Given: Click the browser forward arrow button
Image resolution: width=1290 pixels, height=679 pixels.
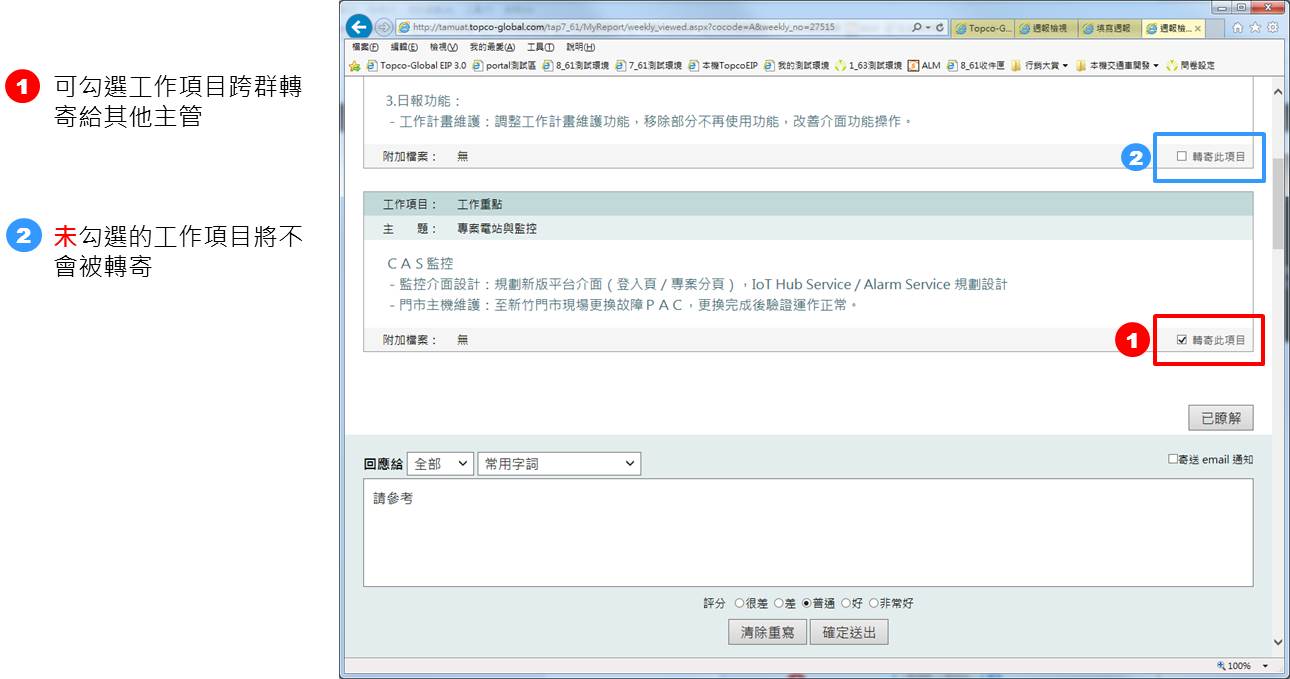Looking at the screenshot, I should point(383,28).
